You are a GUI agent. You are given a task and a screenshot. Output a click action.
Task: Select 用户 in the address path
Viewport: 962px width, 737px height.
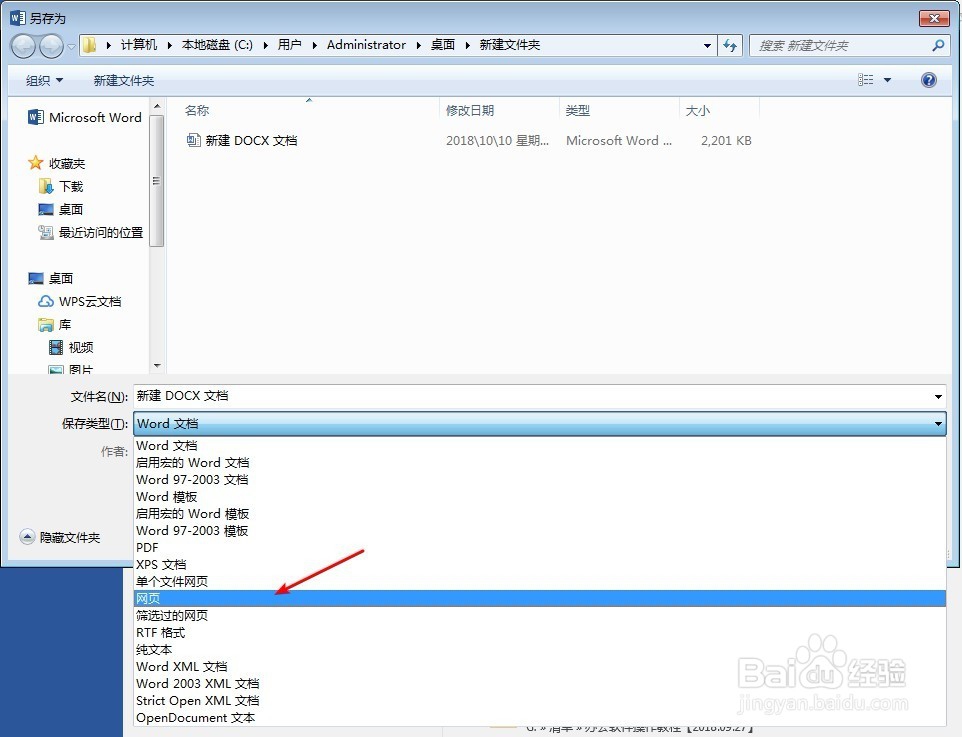289,45
